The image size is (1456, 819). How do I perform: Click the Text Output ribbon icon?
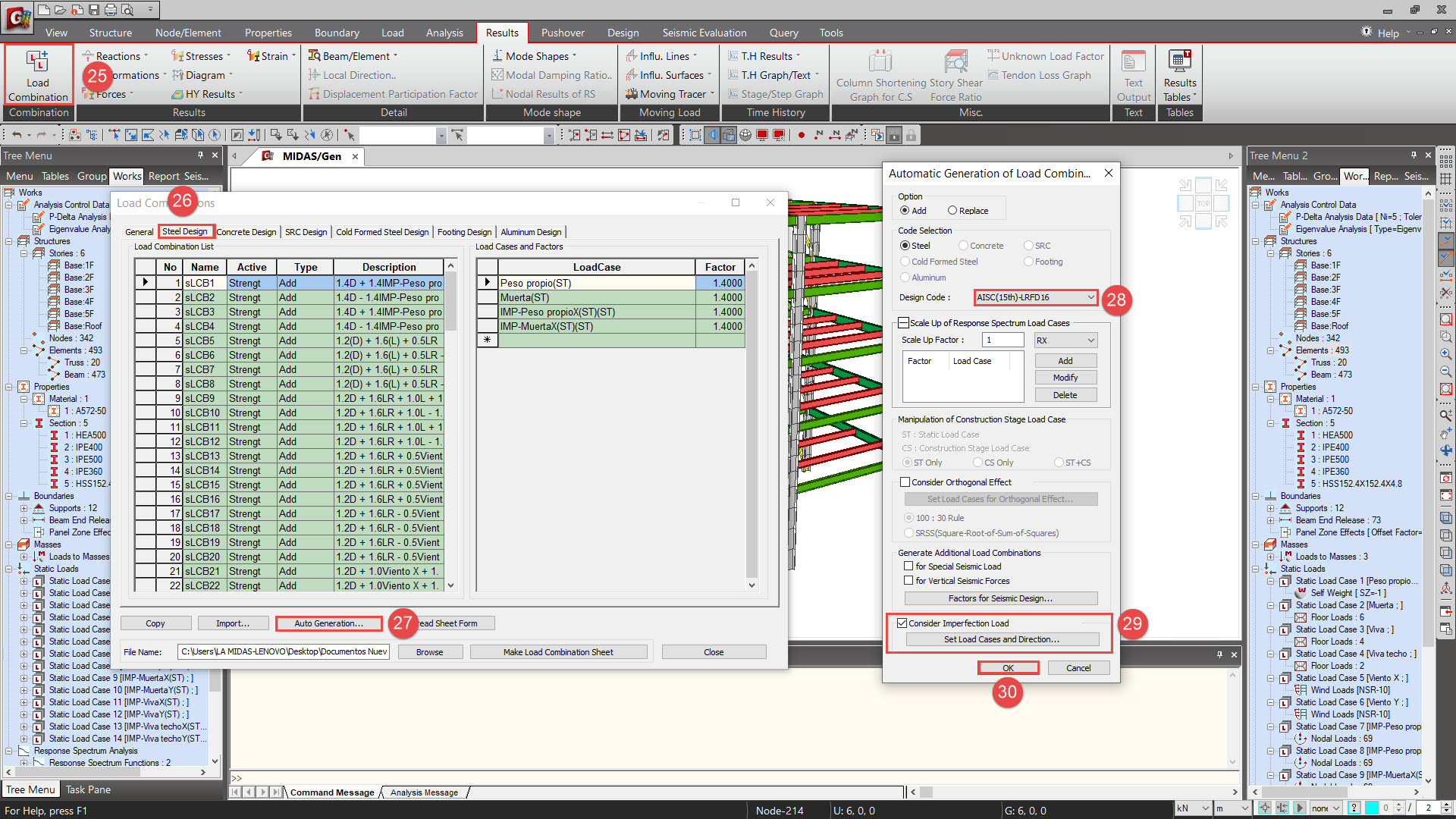pos(1133,74)
